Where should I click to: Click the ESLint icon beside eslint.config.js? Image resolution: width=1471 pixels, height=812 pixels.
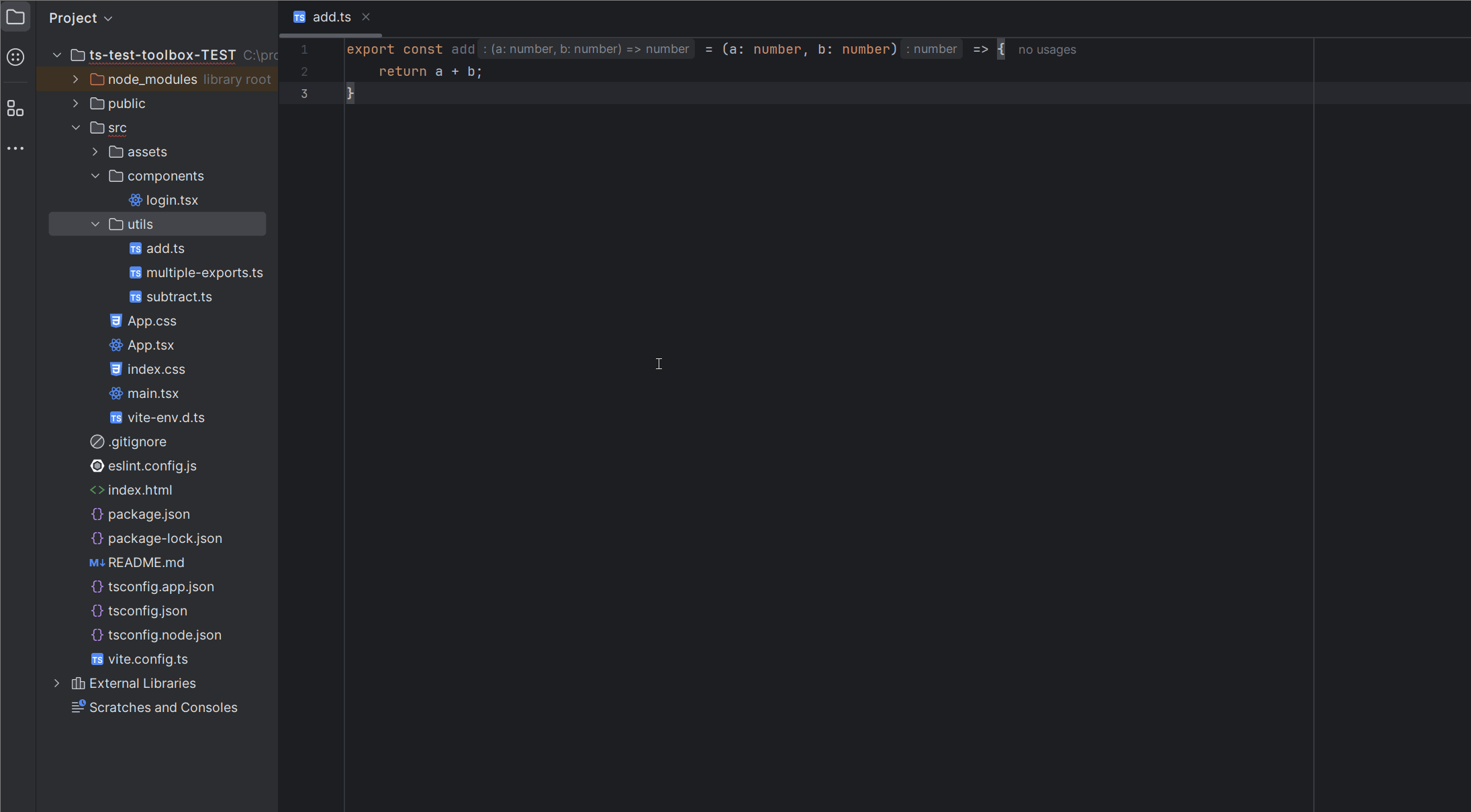coord(97,466)
